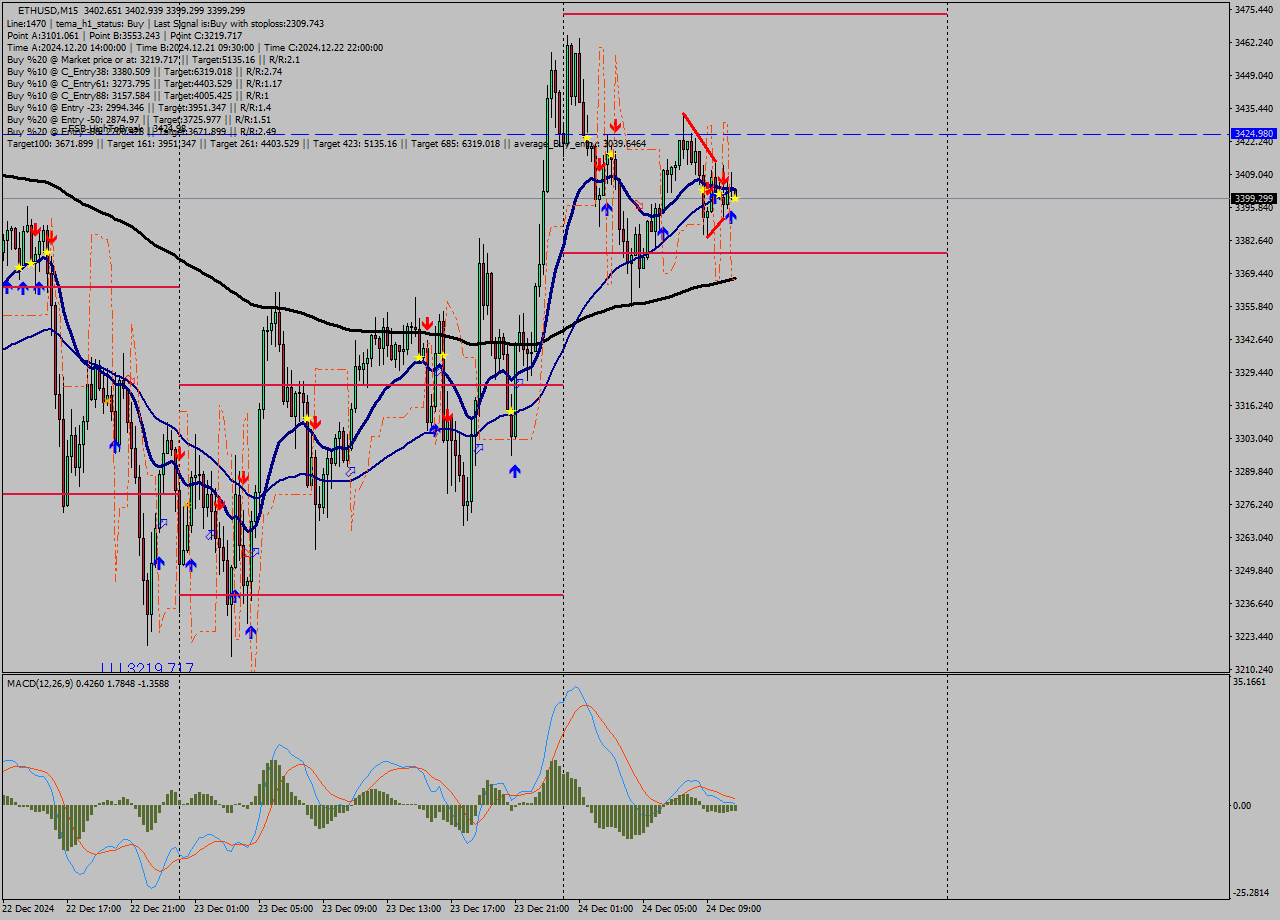Click the '23 Dec 21:00' time axis label
The width and height of the screenshot is (1280, 920).
point(541,909)
